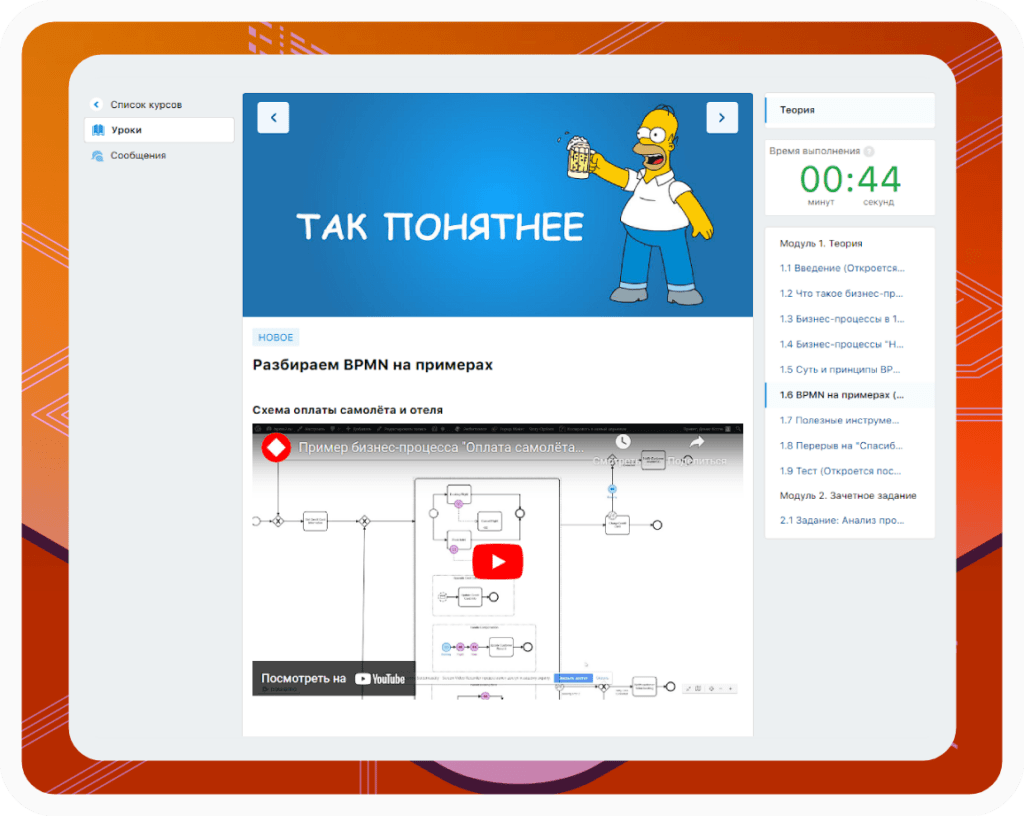Open lesson 1.8 Перерыв на "Спасиб...

click(x=841, y=446)
